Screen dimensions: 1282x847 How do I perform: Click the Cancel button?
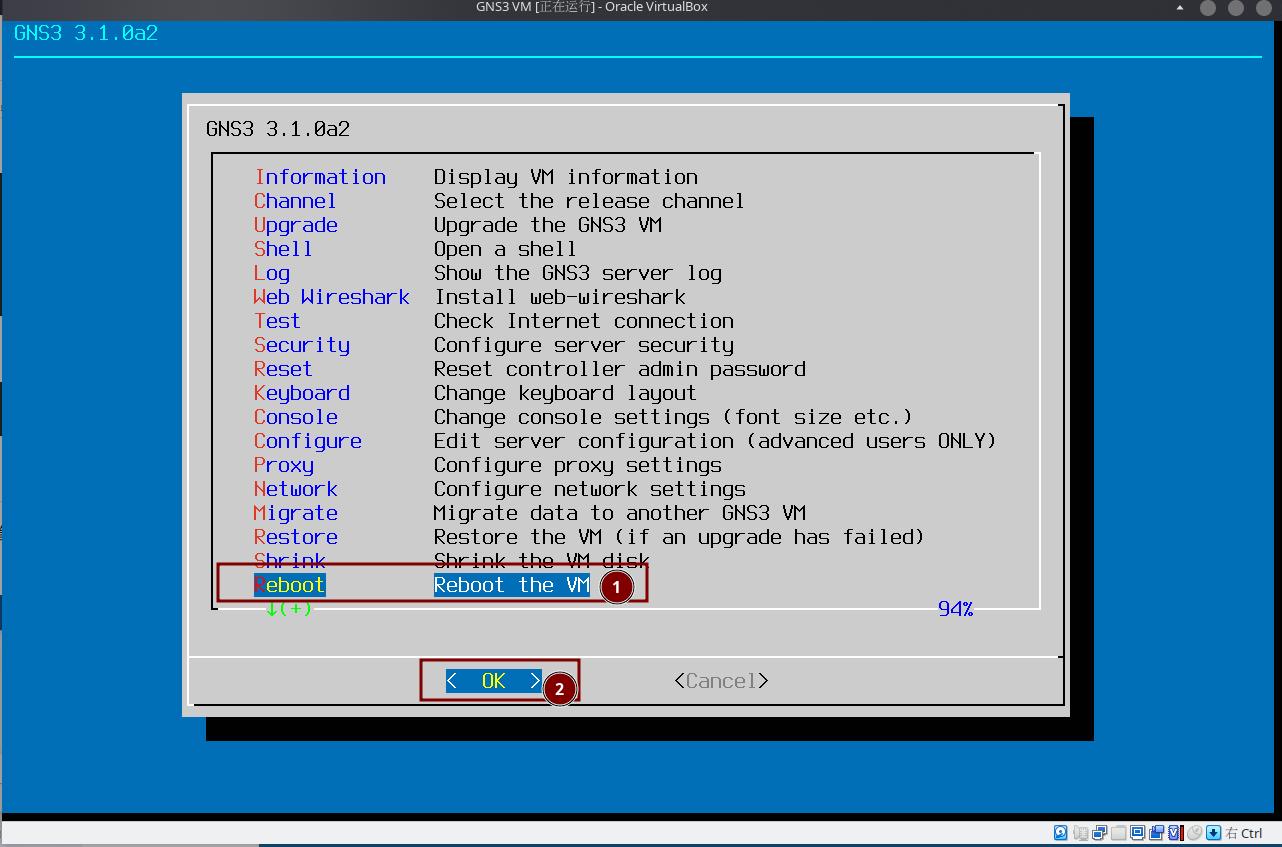(721, 681)
